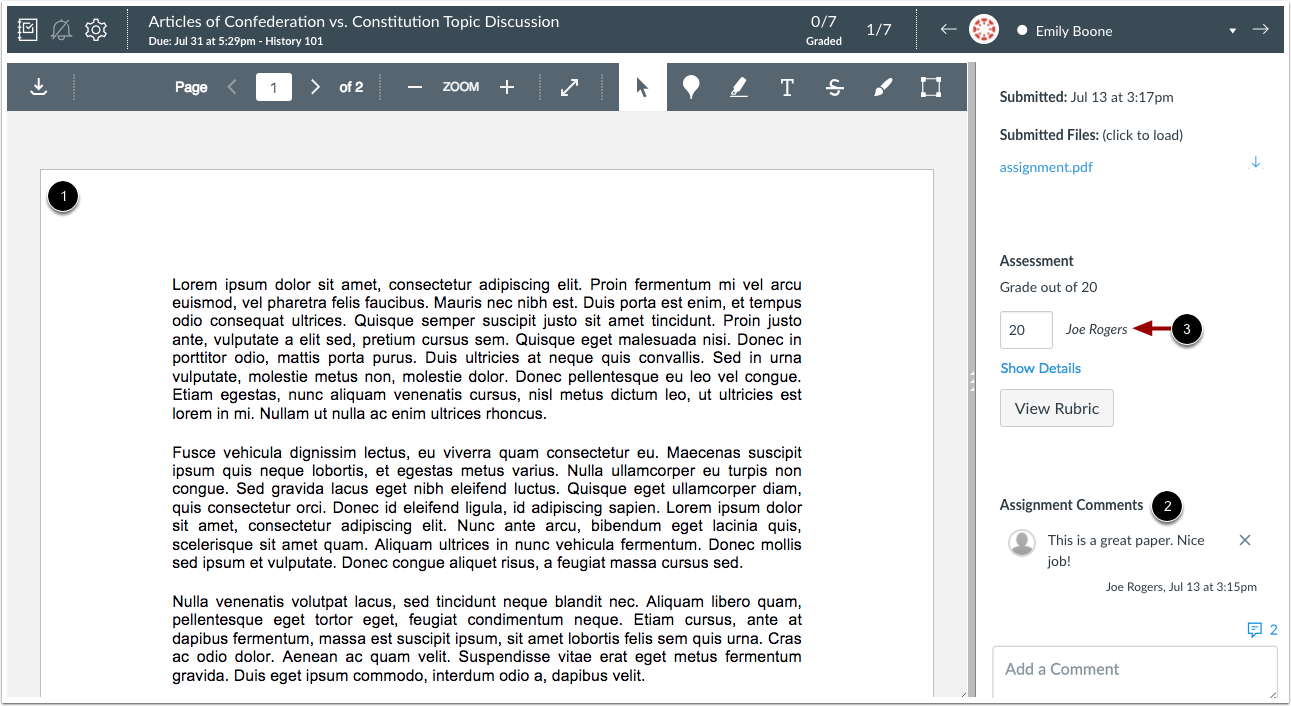
Task: Open the assignment.pdf submitted file
Action: pyautogui.click(x=1046, y=167)
